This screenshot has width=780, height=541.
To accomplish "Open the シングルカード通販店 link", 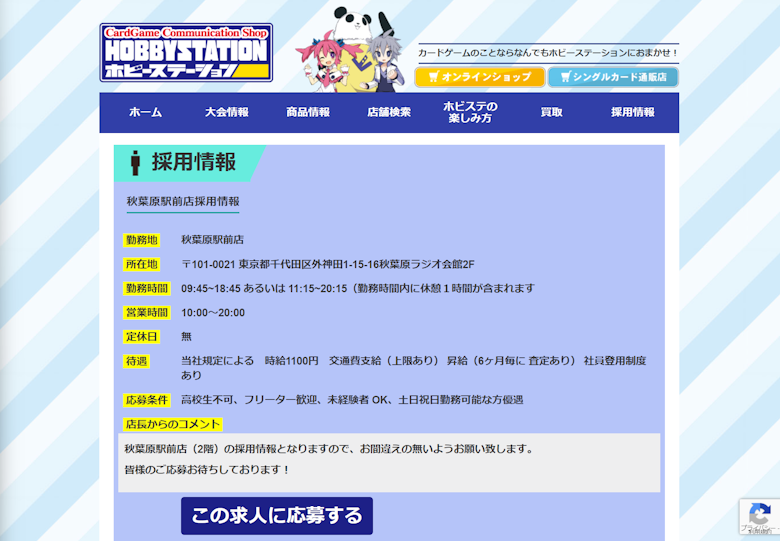I will (x=613, y=77).
